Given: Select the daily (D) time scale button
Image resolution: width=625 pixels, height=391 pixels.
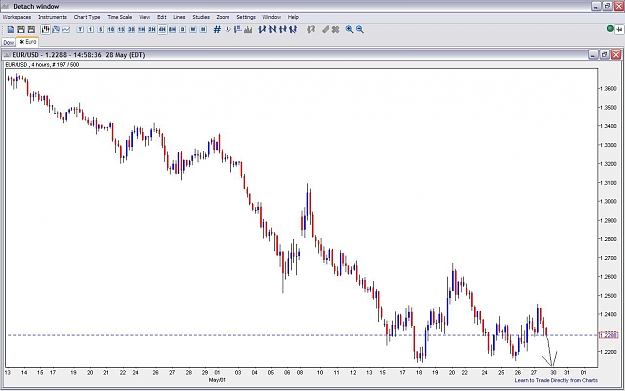Looking at the screenshot, I should (x=183, y=29).
